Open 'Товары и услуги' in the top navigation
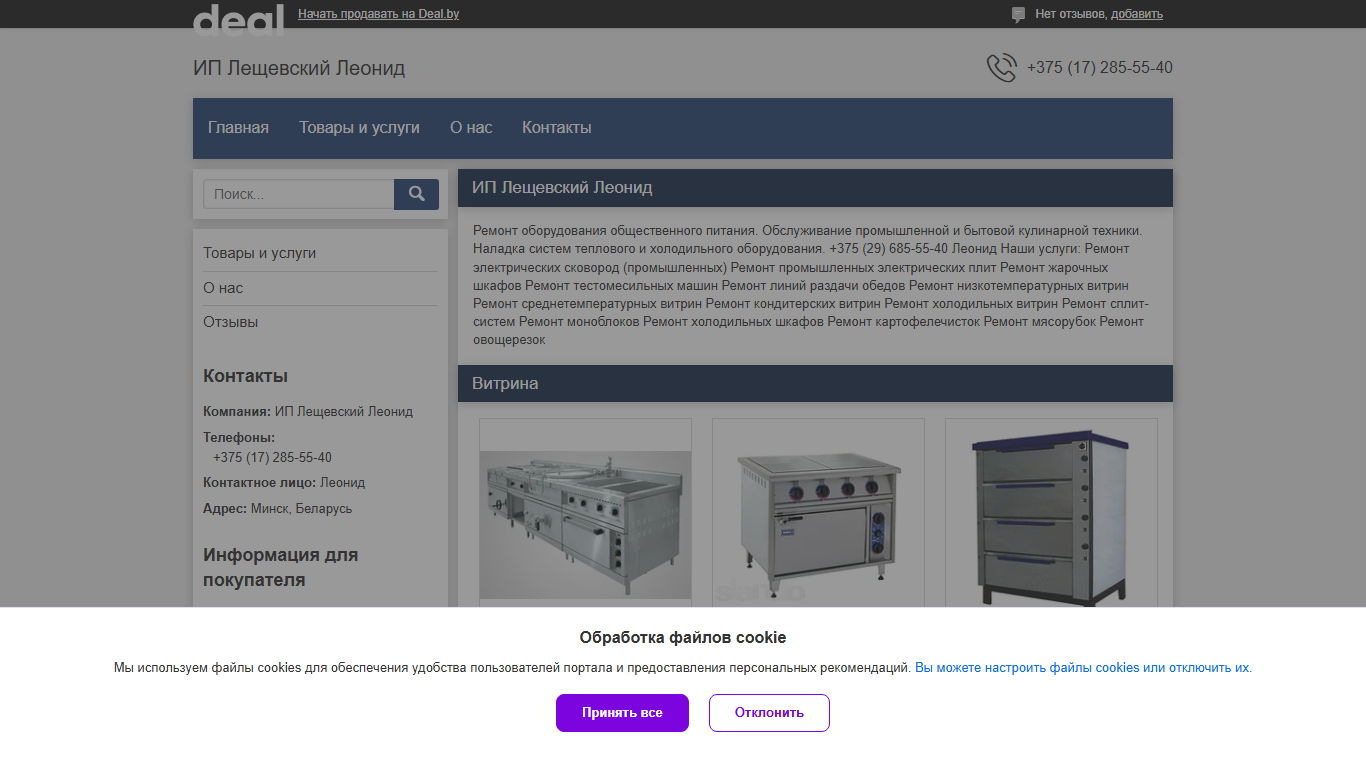This screenshot has height=768, width=1366. [359, 128]
